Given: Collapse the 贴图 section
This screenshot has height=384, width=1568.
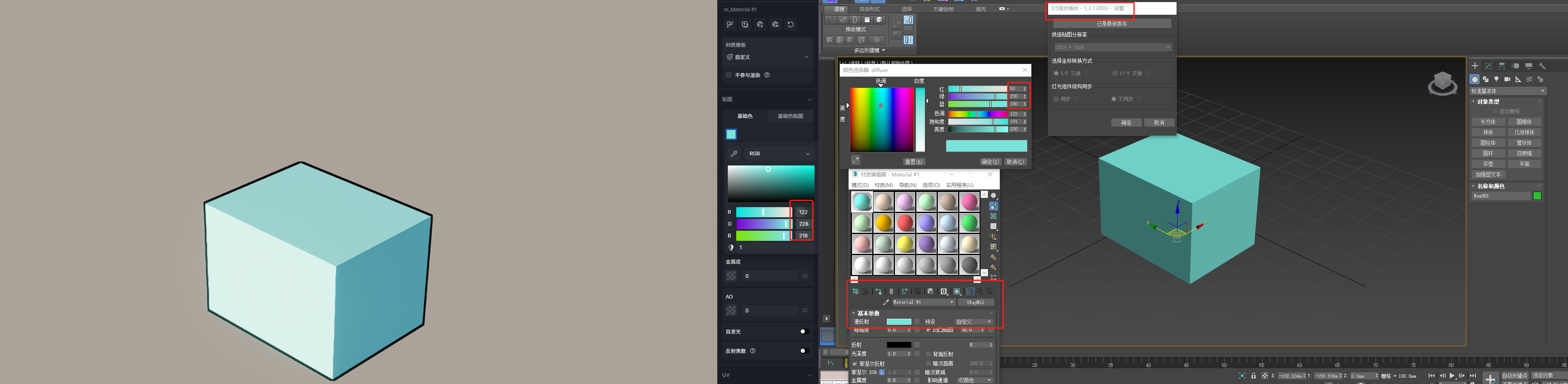Looking at the screenshot, I should pos(809,99).
